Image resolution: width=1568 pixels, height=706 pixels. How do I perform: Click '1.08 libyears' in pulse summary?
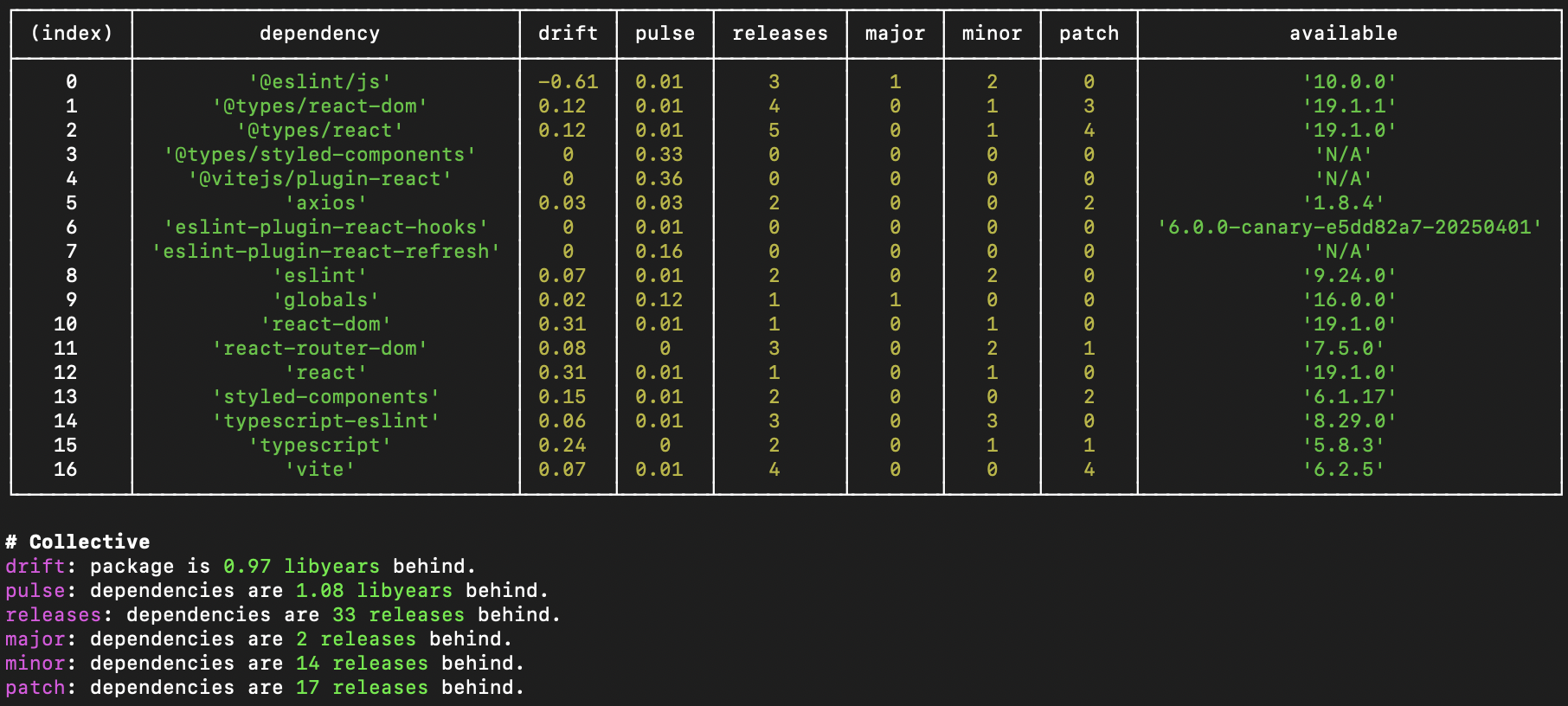pos(374,591)
